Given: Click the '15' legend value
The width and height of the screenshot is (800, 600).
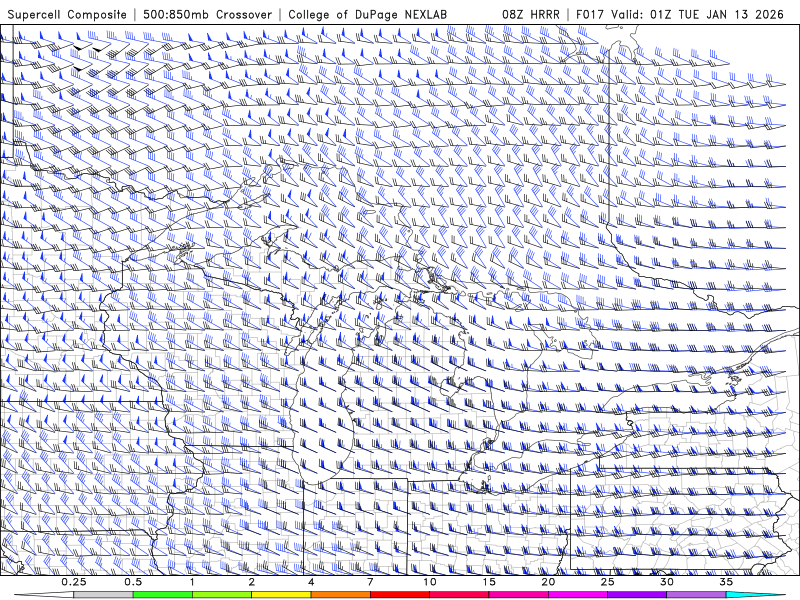Looking at the screenshot, I should [489, 582].
